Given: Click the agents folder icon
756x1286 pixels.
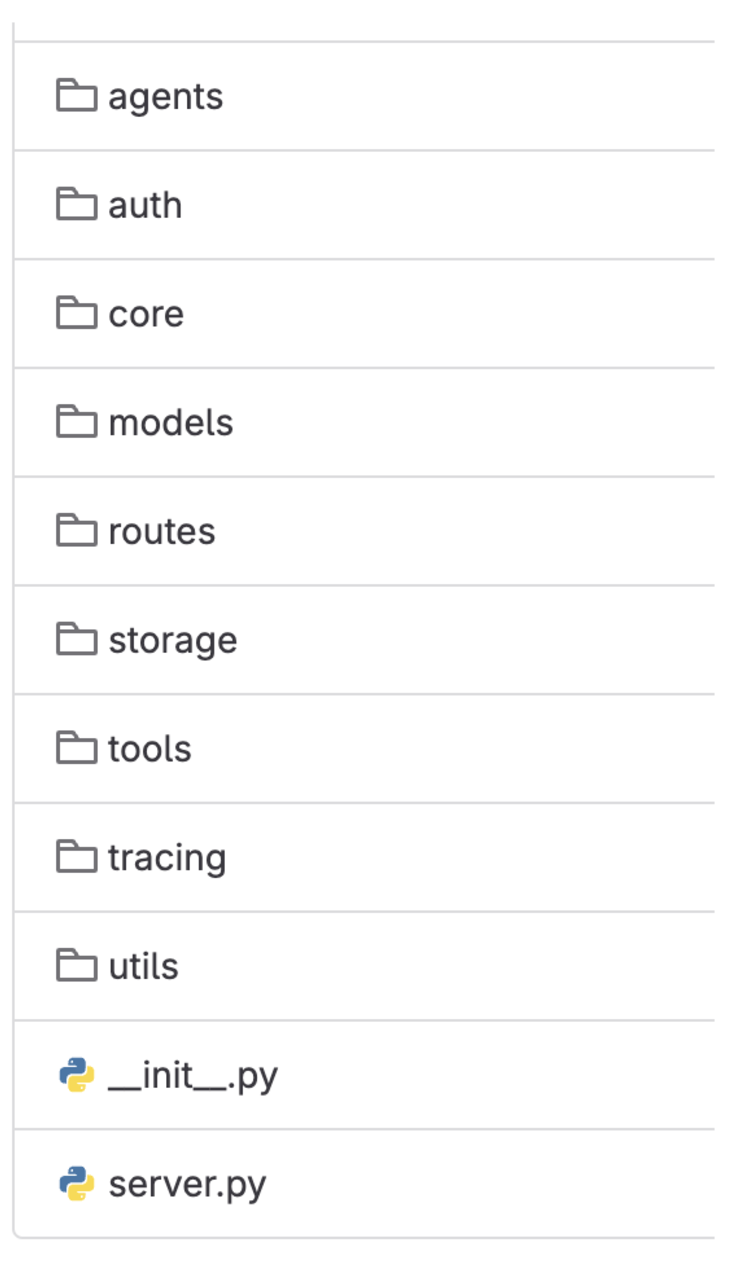Looking at the screenshot, I should point(76,96).
